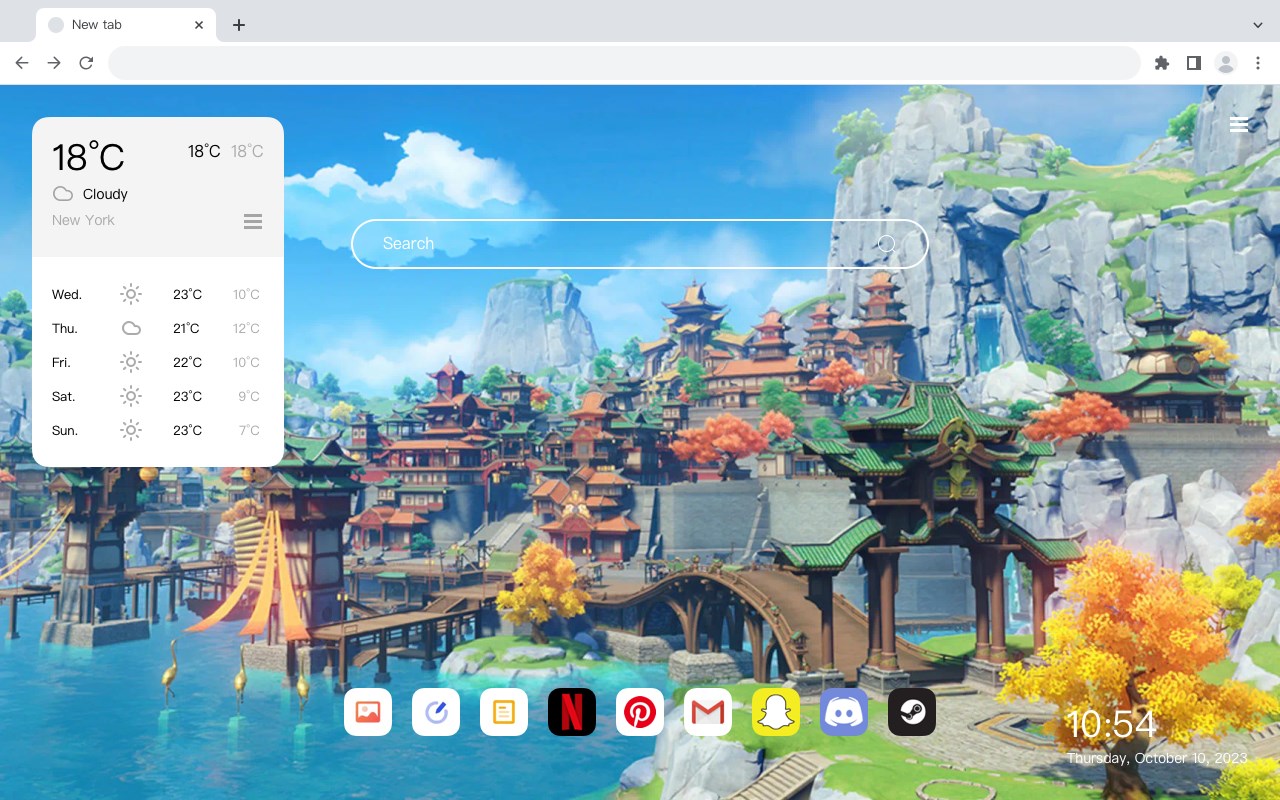Open weather widget menu icon

[x=253, y=221]
